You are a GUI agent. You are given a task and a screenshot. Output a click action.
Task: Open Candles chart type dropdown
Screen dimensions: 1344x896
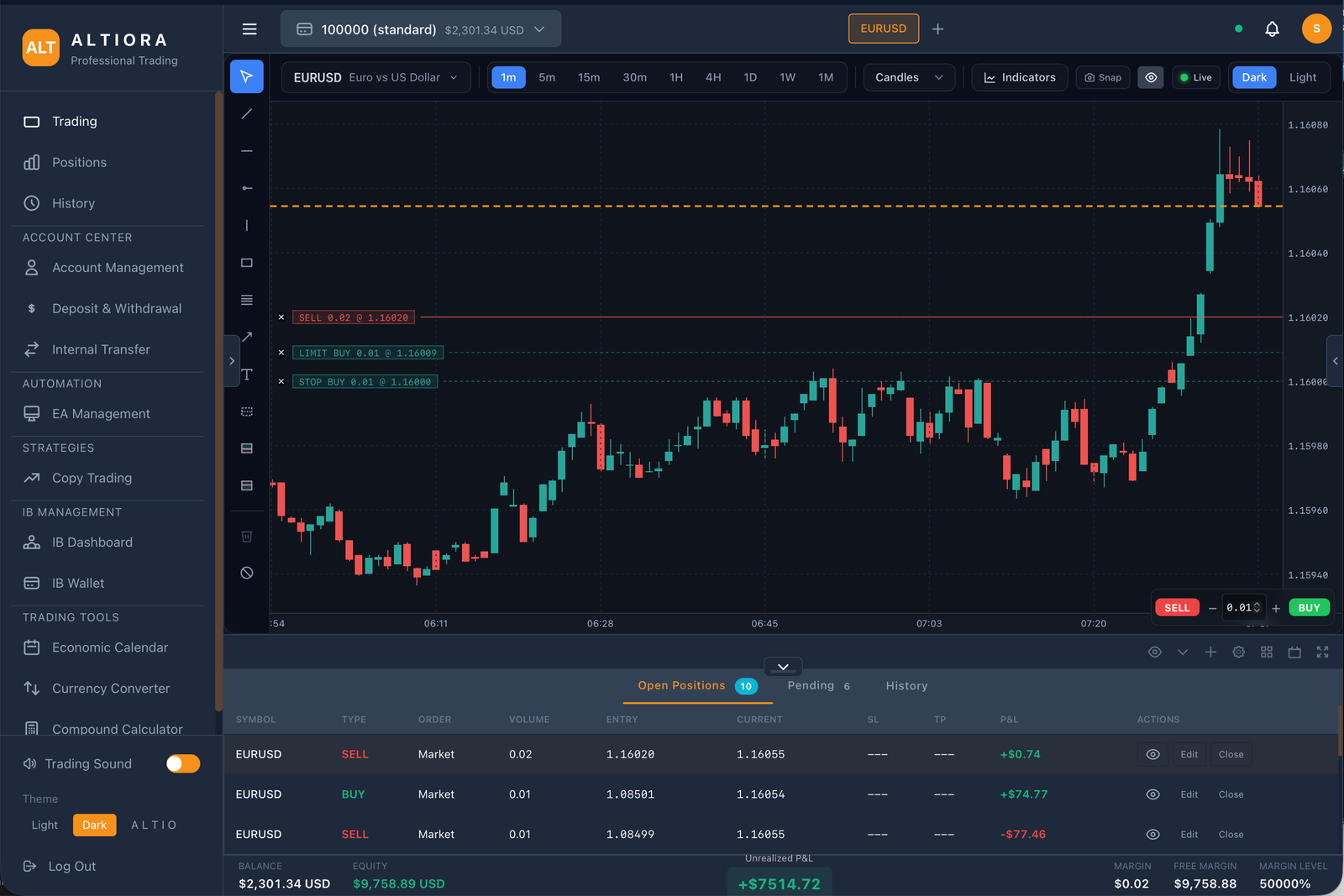(909, 77)
